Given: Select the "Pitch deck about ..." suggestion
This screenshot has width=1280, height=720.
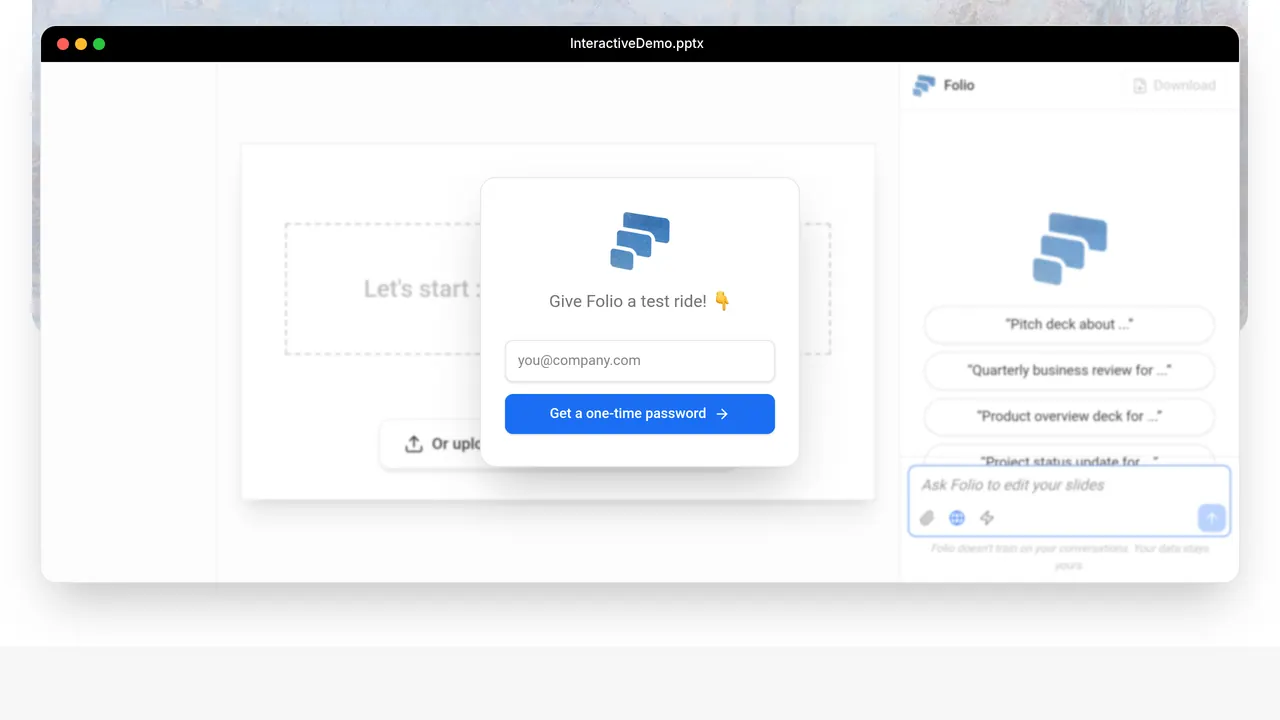Looking at the screenshot, I should tap(1069, 324).
